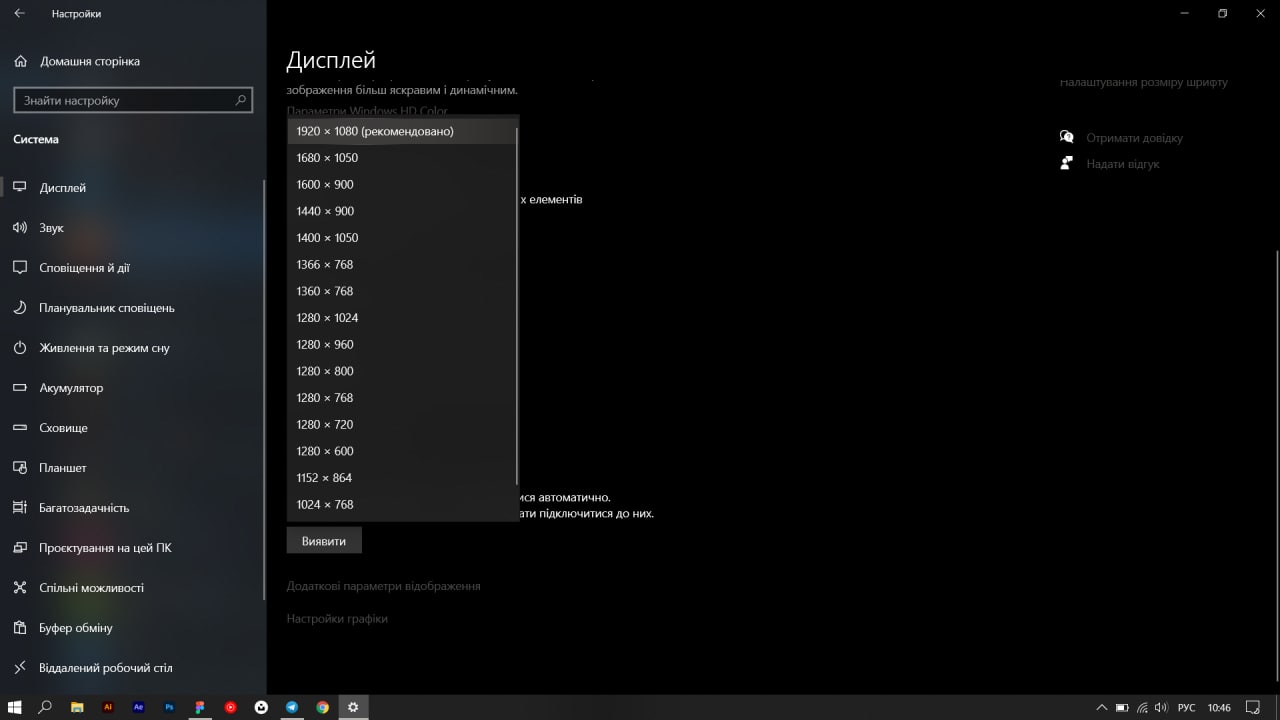Viewport: 1280px width, 720px height.
Task: Open Планувальник сповіщень section
Action: (133, 308)
